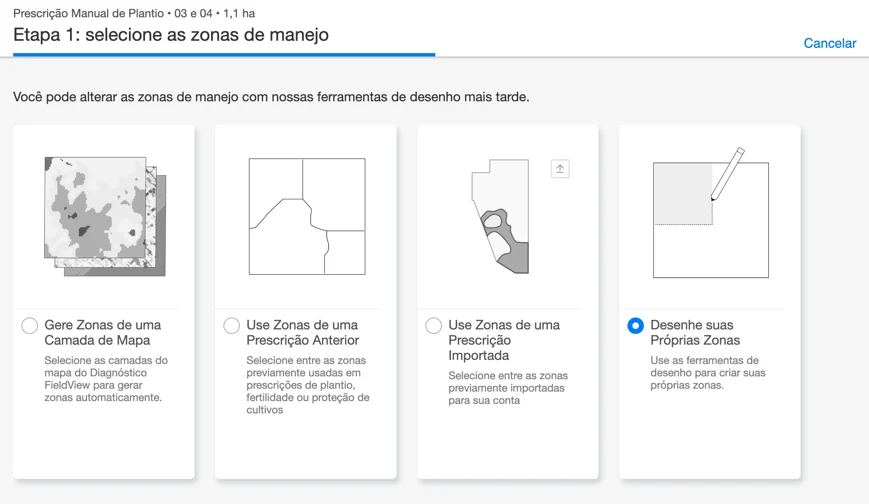
Task: Click the Cancelar link
Action: pos(830,43)
